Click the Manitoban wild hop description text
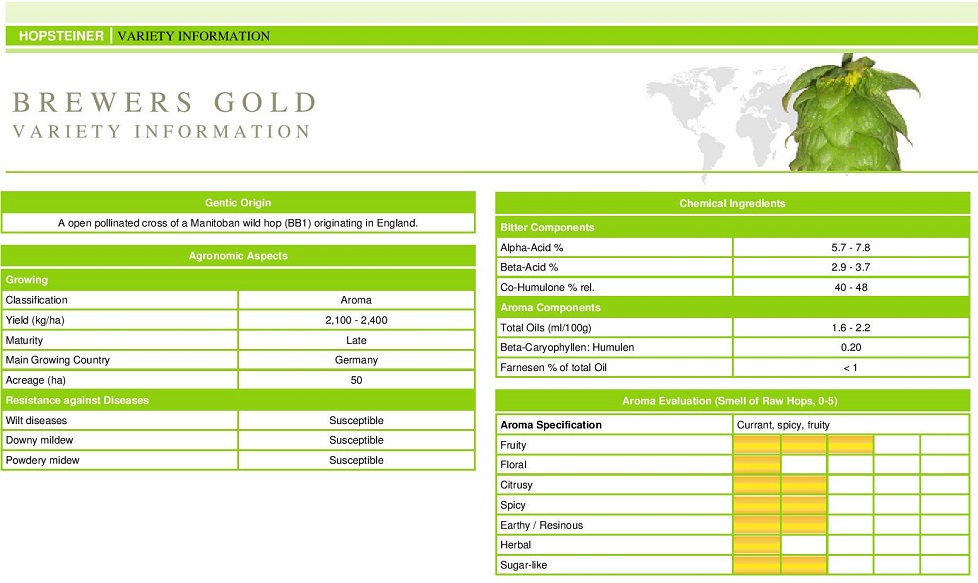 coord(238,223)
